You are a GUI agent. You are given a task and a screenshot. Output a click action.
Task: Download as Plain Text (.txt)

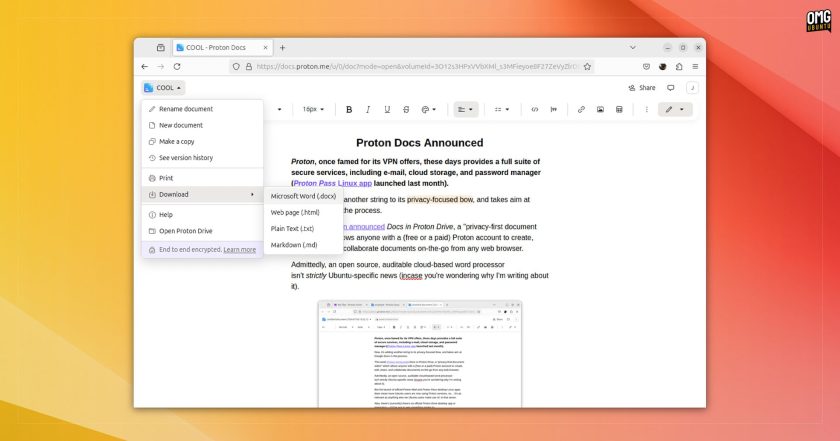[303, 228]
